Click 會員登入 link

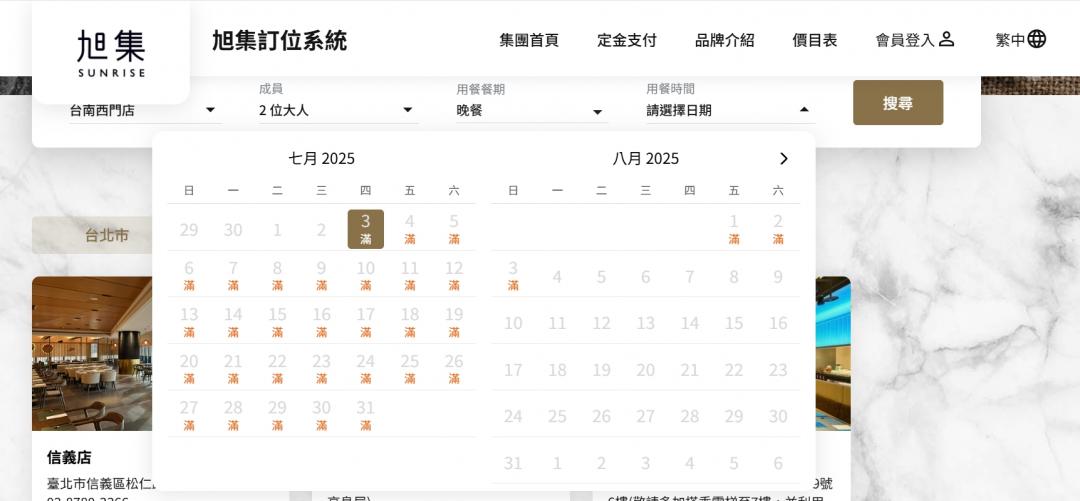[x=905, y=41]
